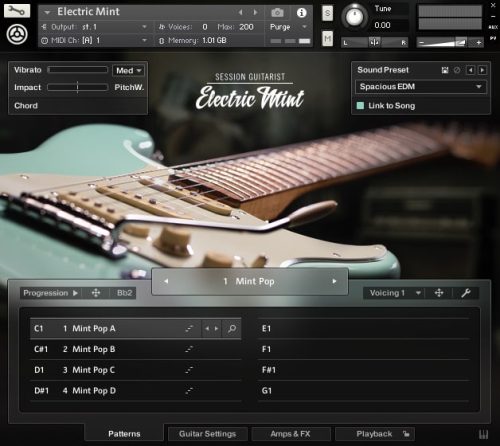500x446 pixels.
Task: Click the Voicing drag cross arrows icon
Action: point(439,293)
